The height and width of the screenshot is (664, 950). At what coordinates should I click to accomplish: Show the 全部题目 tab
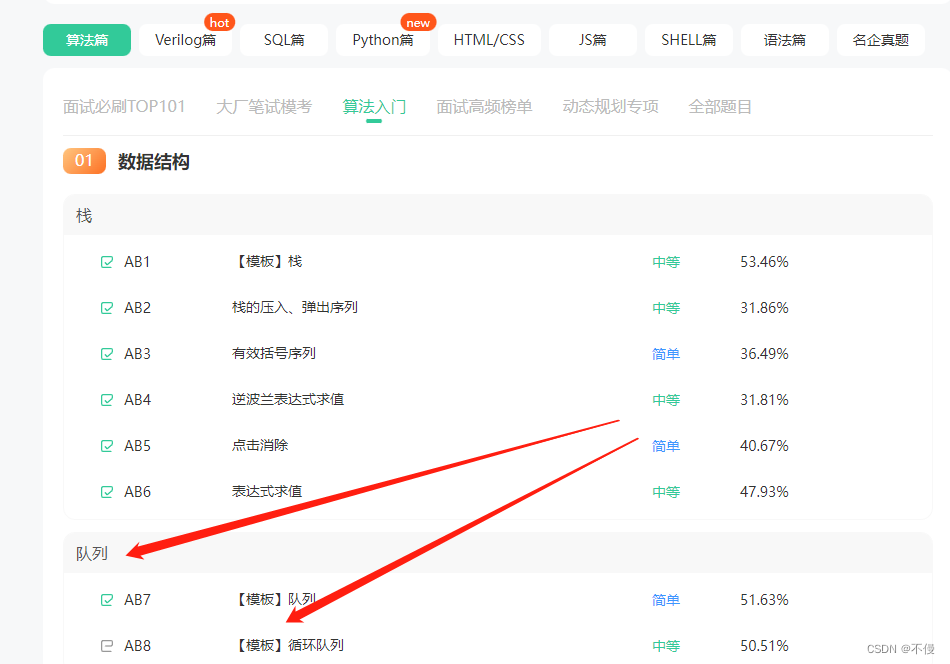coord(720,107)
